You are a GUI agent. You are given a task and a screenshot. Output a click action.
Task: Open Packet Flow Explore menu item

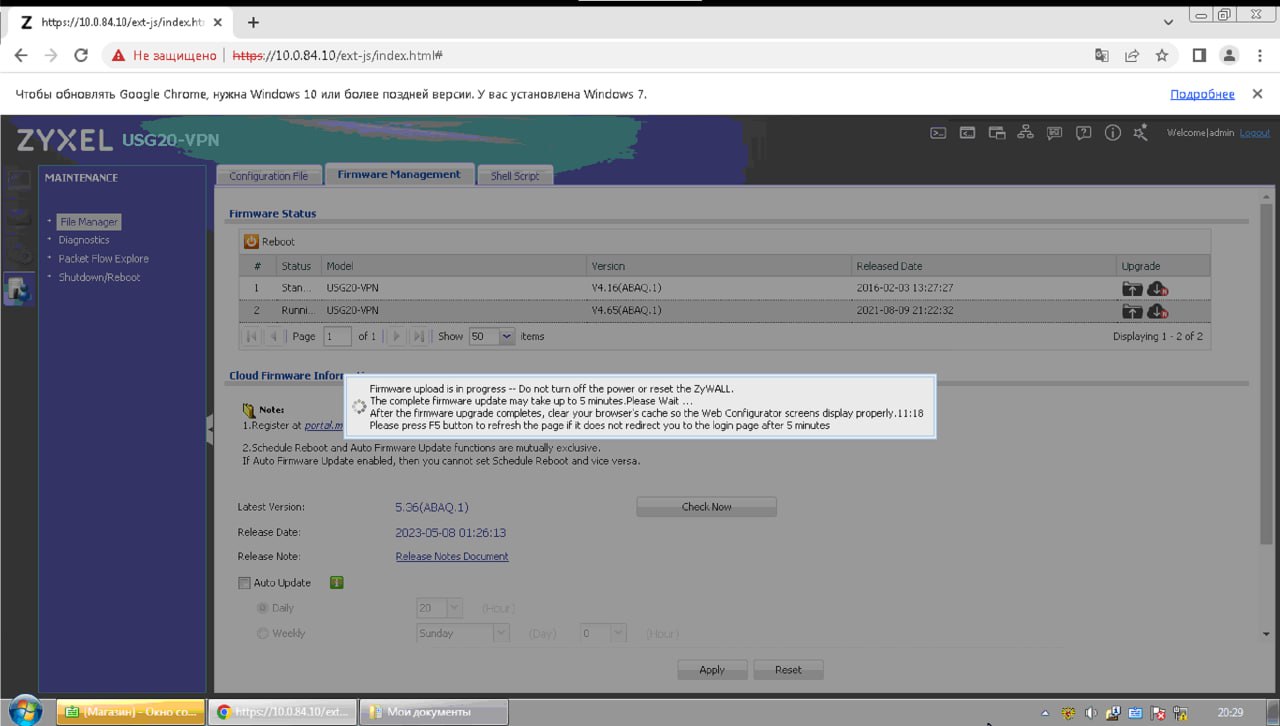coord(103,259)
